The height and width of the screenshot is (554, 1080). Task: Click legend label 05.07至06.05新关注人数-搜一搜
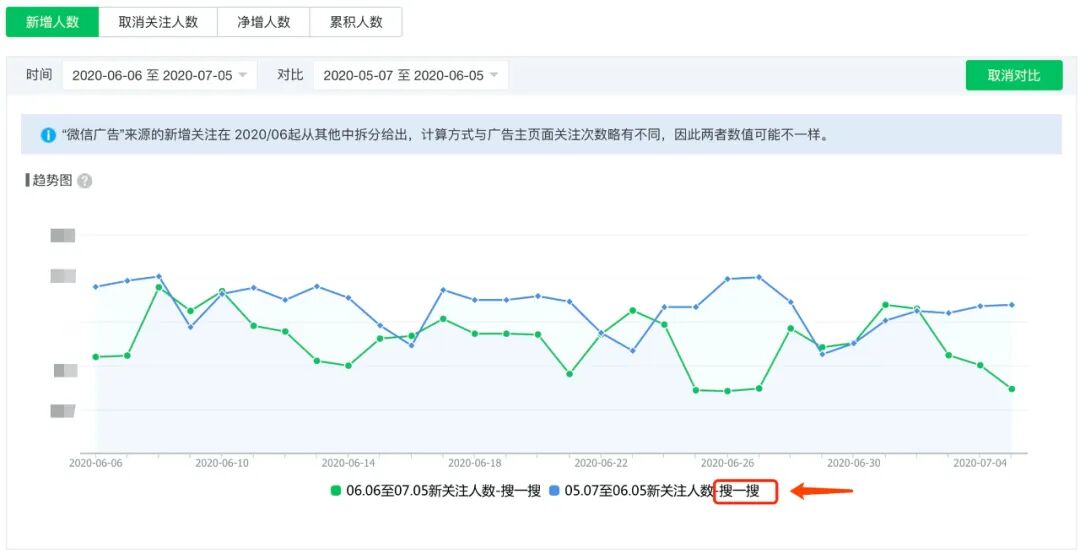pos(662,491)
